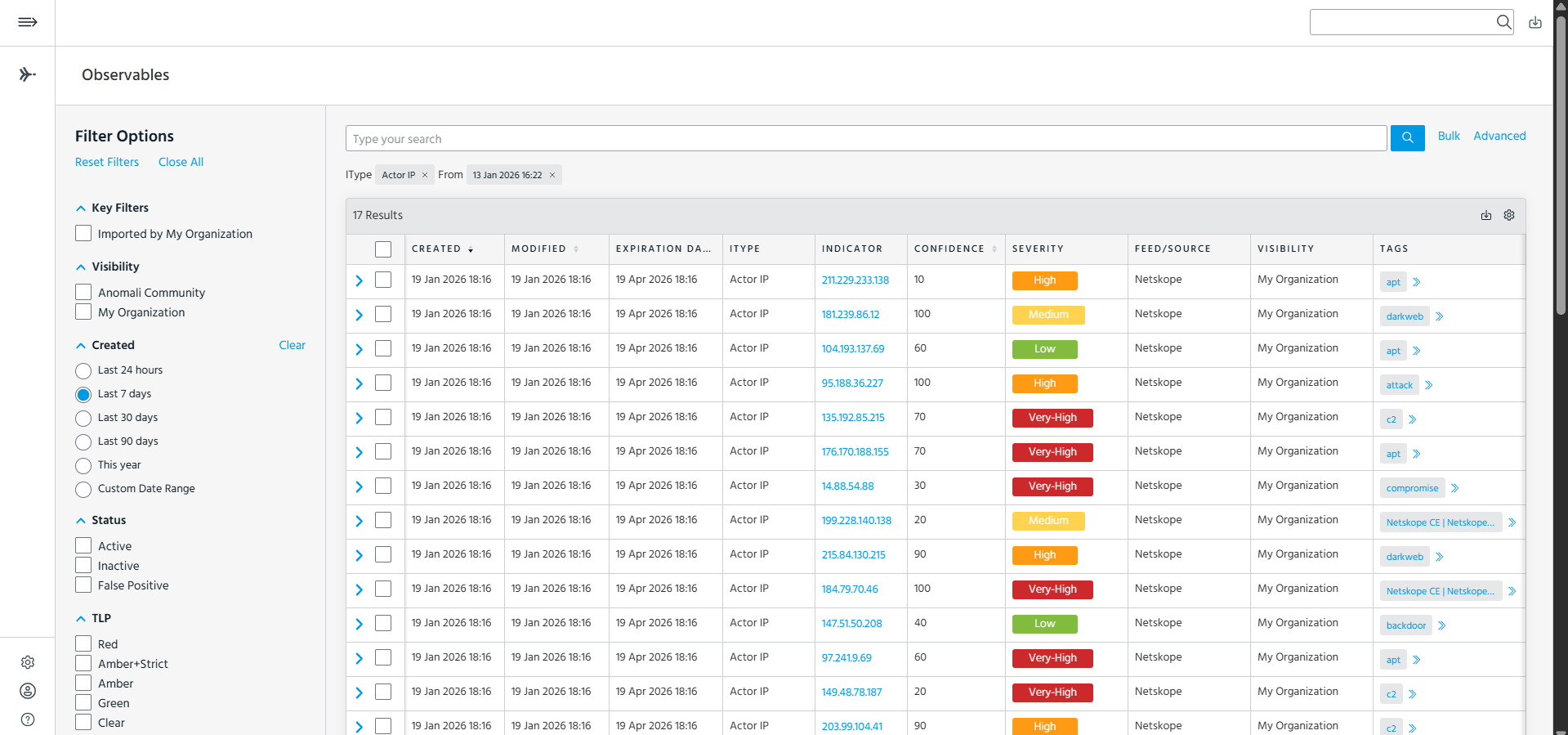Screen dimensions: 1568x735
Task: Click the backdoor tag on 147.51.50.208
Action: 1406,625
